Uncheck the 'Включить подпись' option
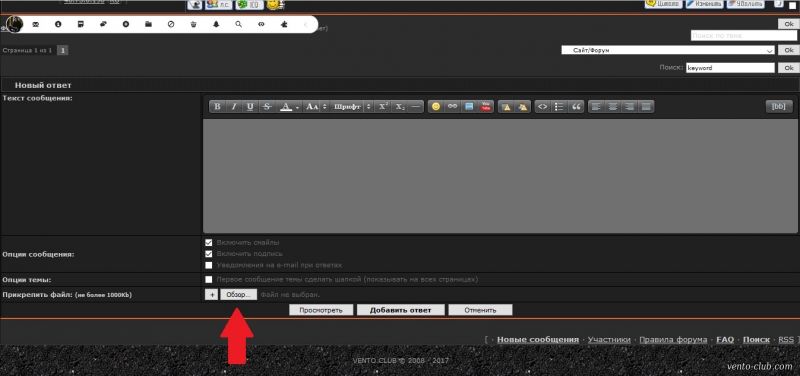Viewport: 800px width, 376px height. pos(208,254)
